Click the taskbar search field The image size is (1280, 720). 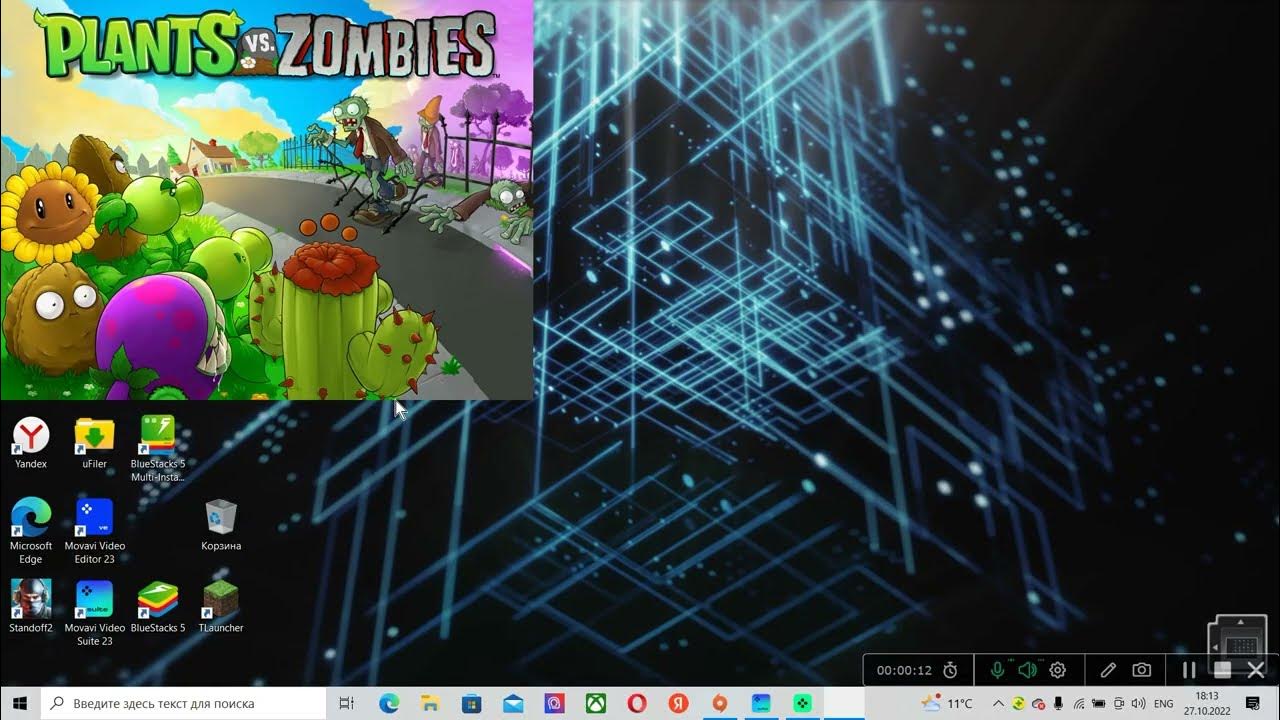184,703
